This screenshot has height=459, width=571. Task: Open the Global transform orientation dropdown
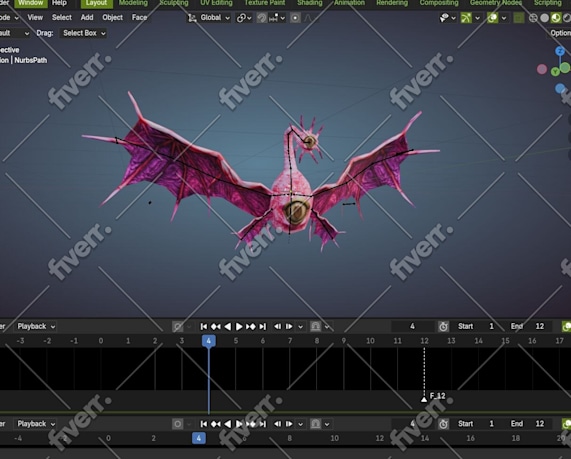(210, 17)
